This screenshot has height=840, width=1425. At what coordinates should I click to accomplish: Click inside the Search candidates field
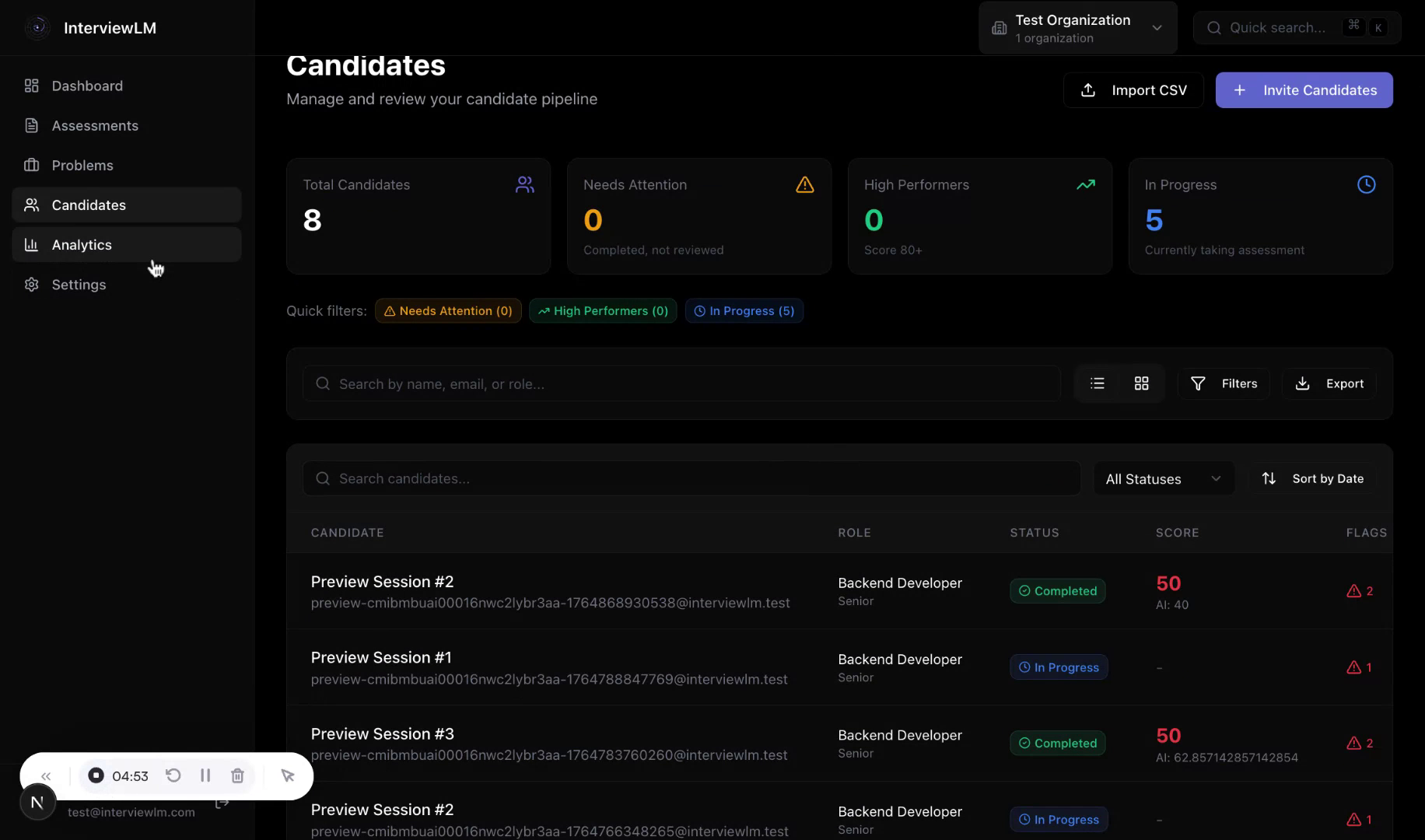tap(691, 478)
